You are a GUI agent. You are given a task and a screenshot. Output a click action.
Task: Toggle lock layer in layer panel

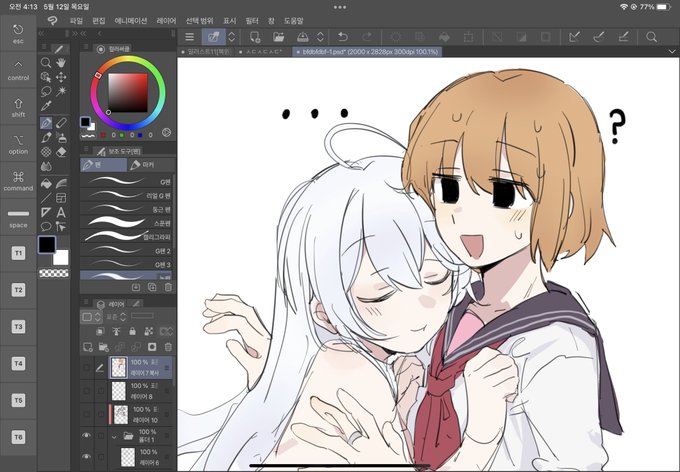132,331
